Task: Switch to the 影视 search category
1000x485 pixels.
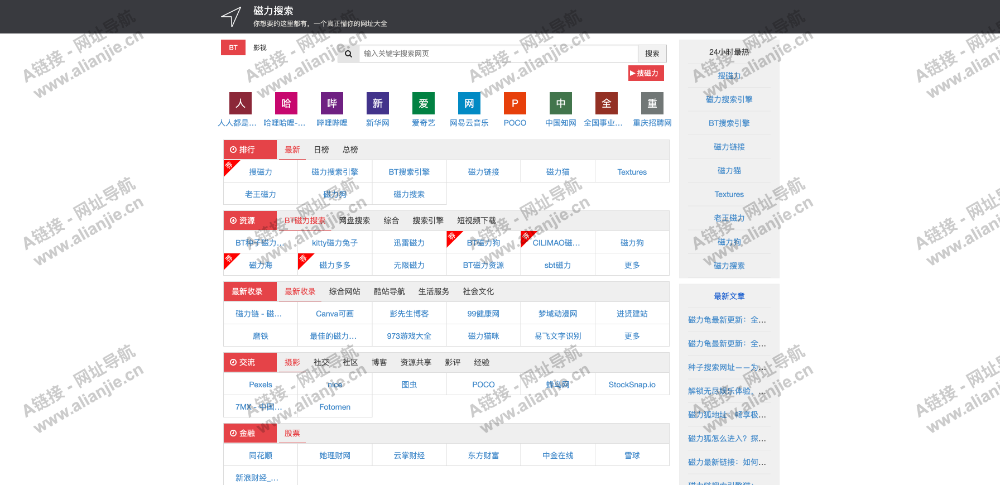Action: pos(260,48)
